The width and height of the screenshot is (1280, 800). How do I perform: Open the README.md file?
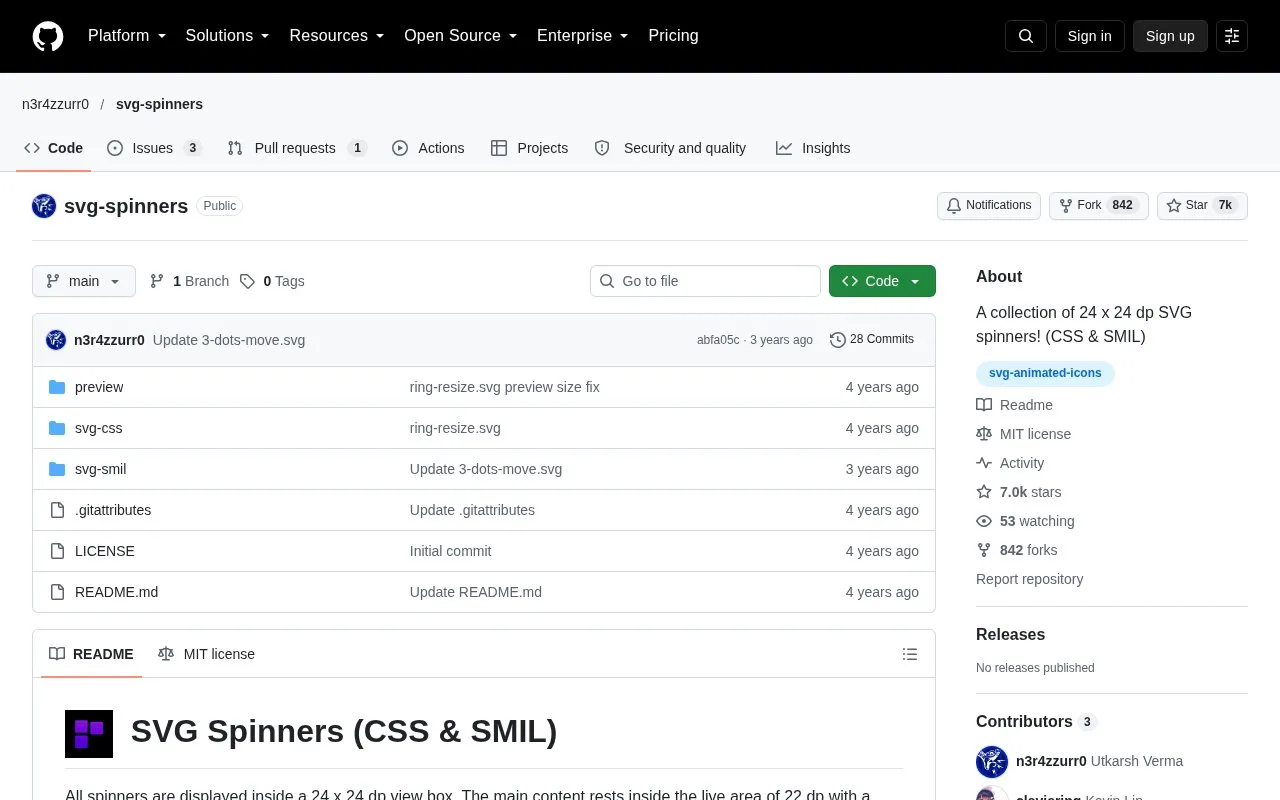[116, 592]
